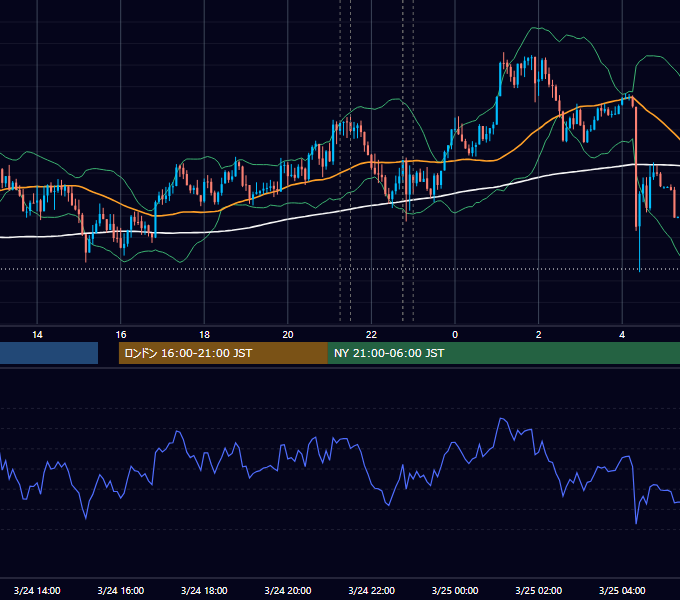Click the 3/24 14:00 label on the oscillator axis
The height and width of the screenshot is (600, 680).
click(x=37, y=590)
